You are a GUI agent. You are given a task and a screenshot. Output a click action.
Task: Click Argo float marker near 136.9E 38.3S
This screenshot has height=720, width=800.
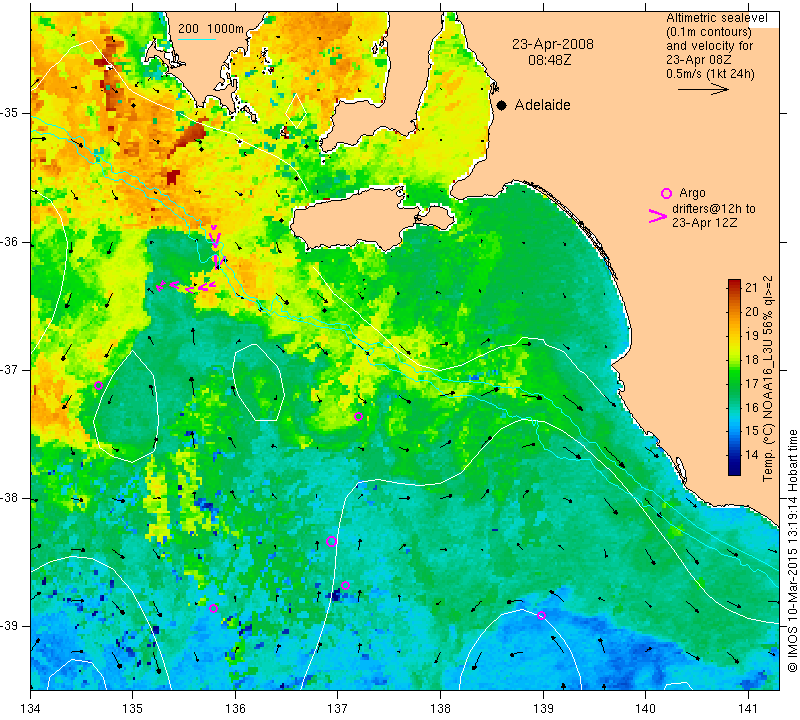point(331,541)
